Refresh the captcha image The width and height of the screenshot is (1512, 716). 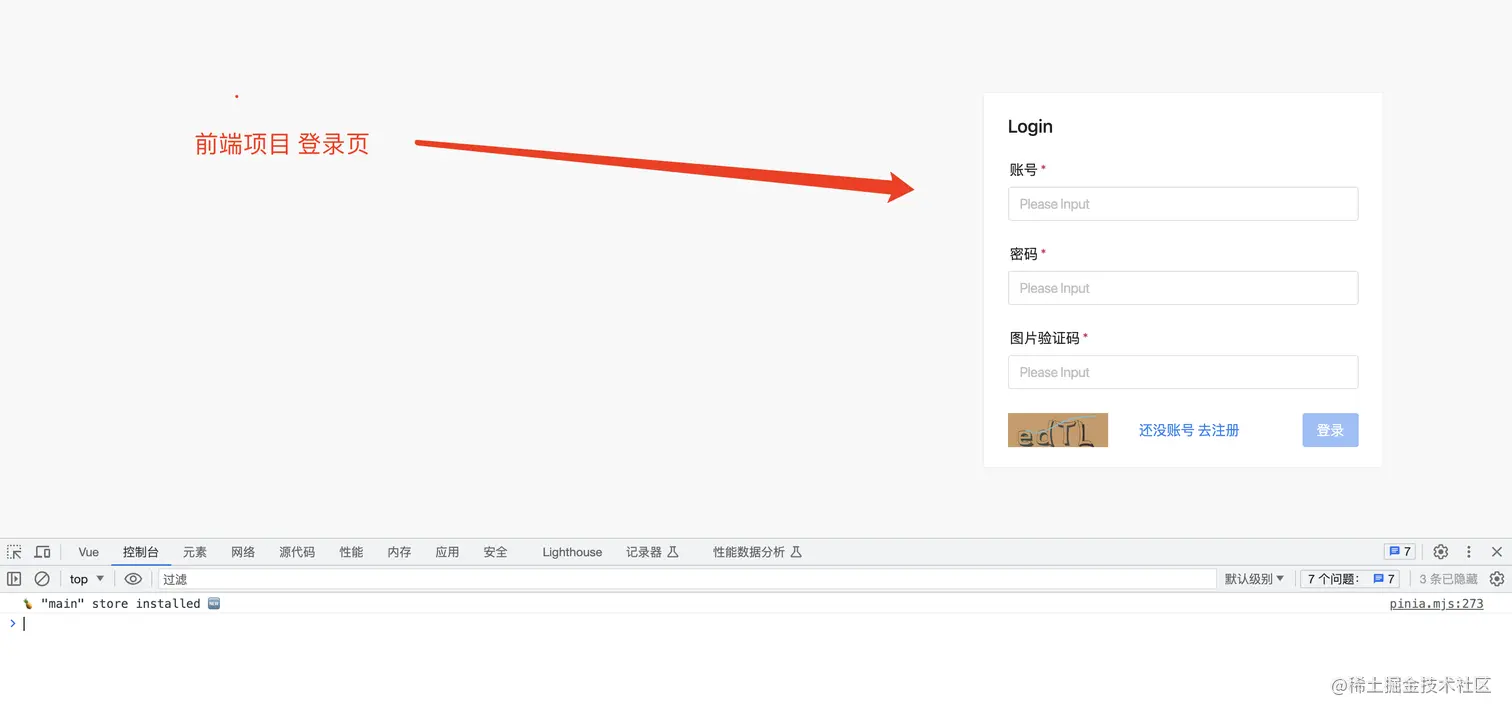pos(1058,430)
